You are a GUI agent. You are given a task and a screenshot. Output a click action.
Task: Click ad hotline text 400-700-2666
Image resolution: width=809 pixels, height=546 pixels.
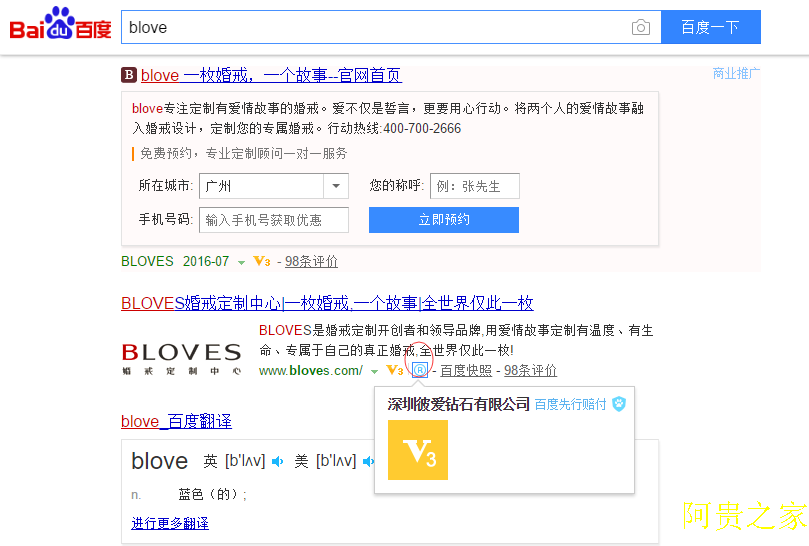click(x=422, y=129)
